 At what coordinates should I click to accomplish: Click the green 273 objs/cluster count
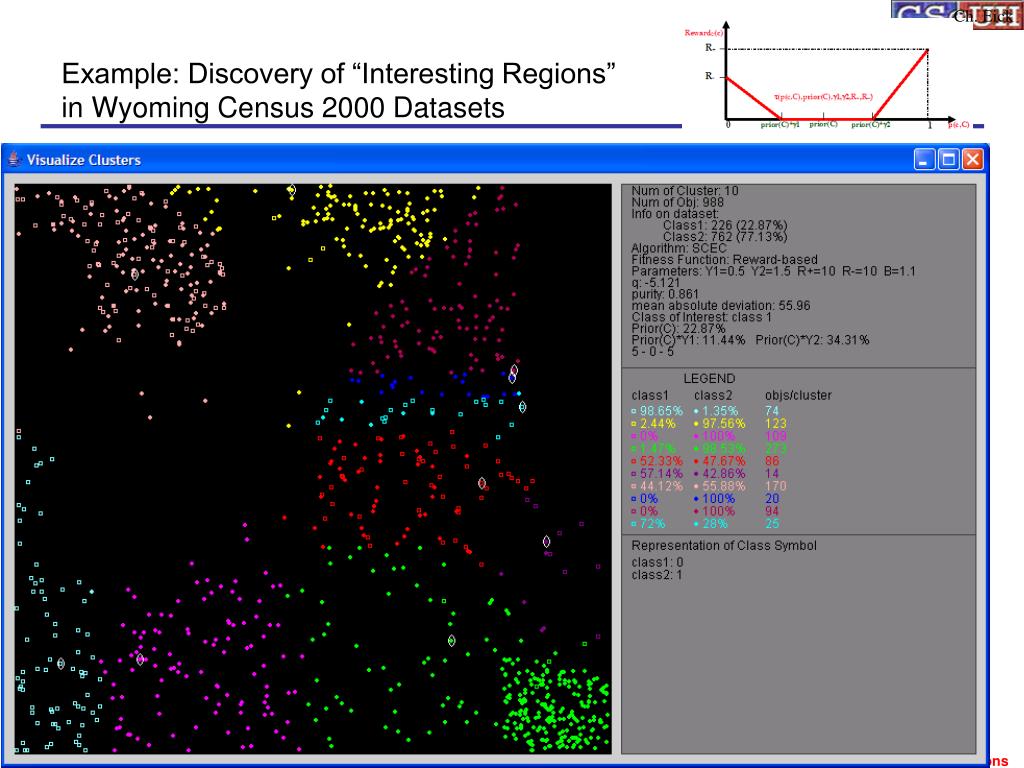click(x=776, y=449)
